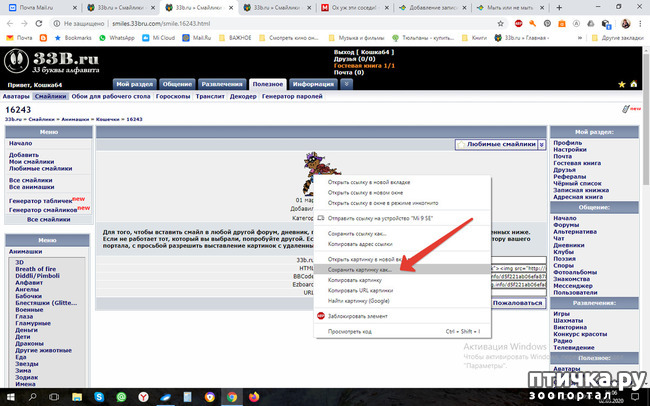This screenshot has height=406, width=650.
Task: Select Breath of fire category
Action: tap(36, 269)
